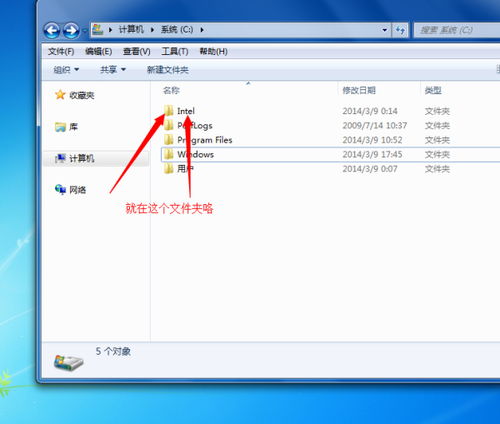Click the refresh icon beside address bar

400,30
